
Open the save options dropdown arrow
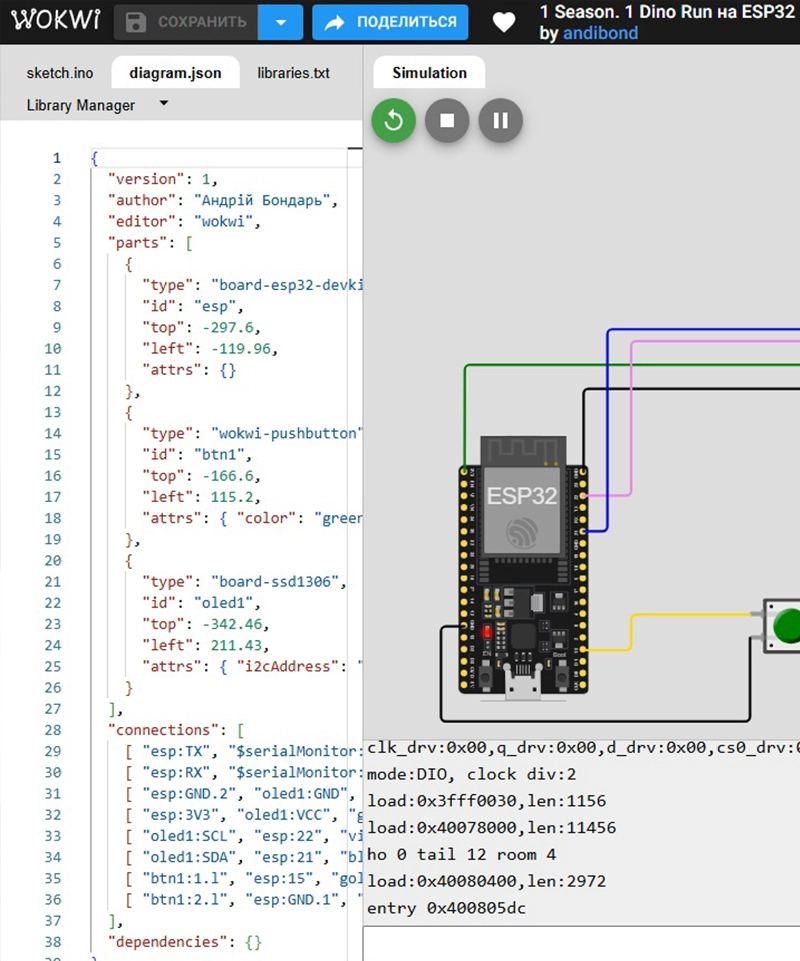(x=281, y=23)
